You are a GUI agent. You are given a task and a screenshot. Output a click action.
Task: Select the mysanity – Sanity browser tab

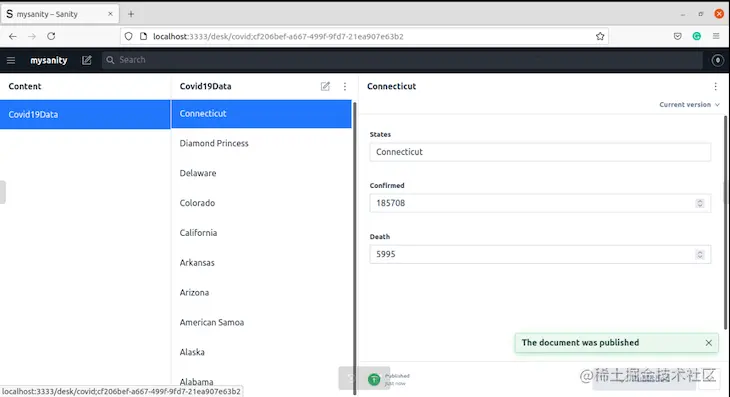tap(60, 14)
